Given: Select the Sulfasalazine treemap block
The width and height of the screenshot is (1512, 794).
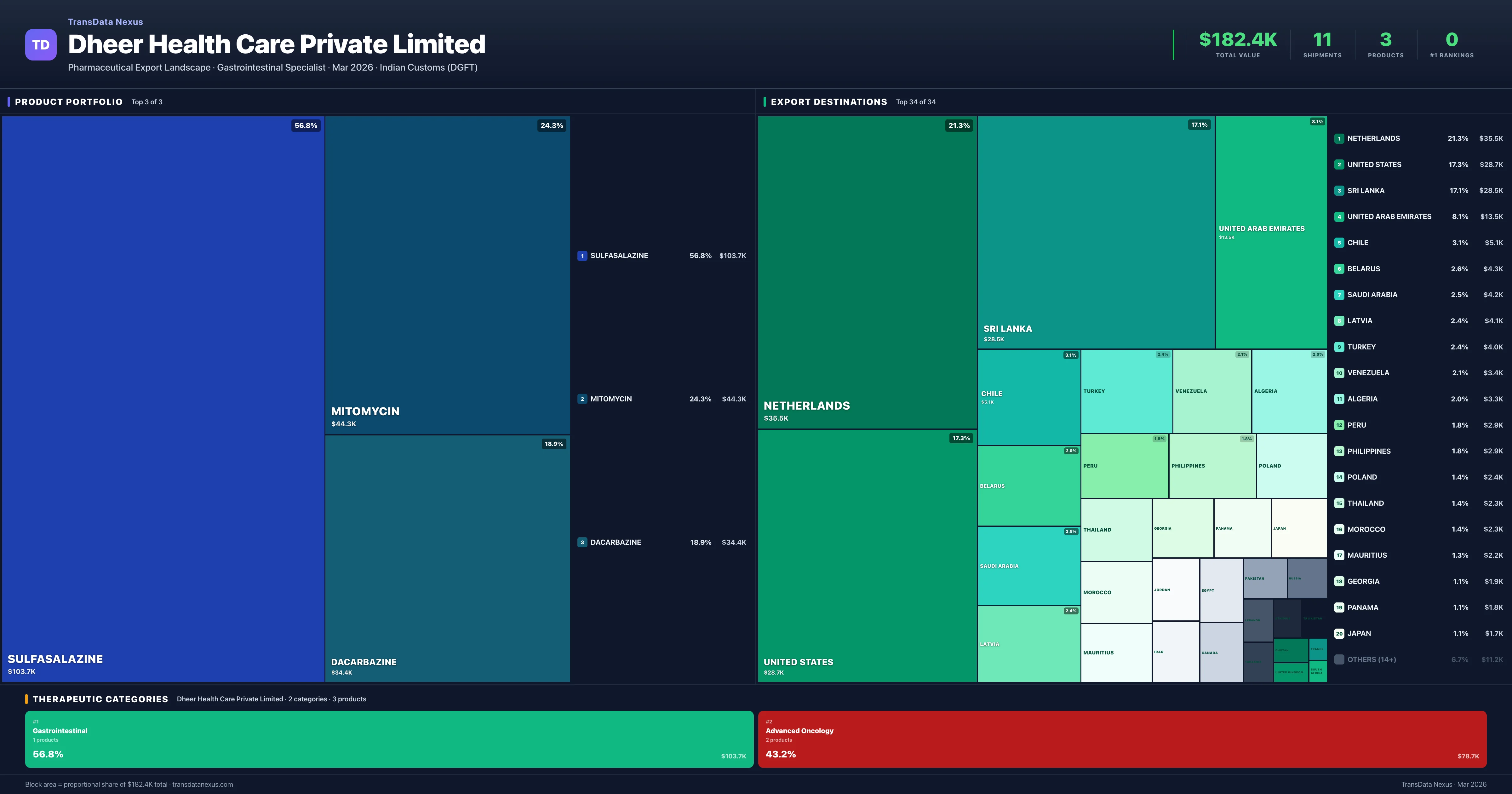Looking at the screenshot, I should click(163, 398).
